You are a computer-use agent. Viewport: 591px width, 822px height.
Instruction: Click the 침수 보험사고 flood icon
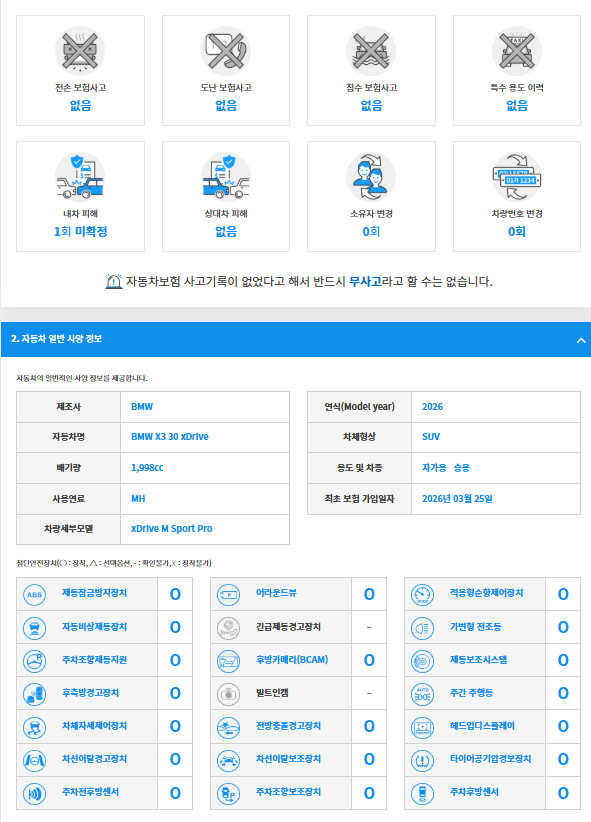[x=371, y=51]
